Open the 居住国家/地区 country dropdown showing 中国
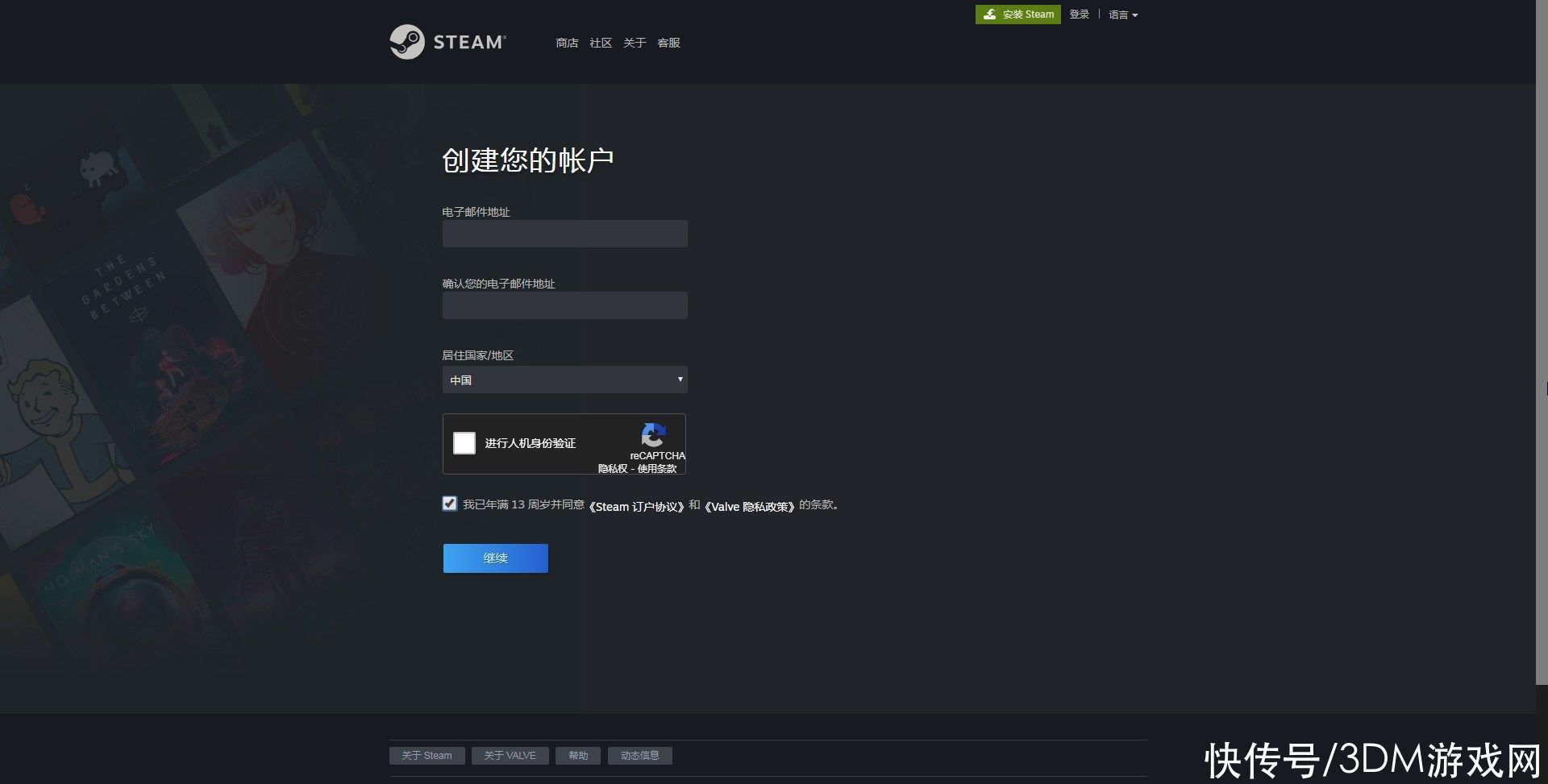Image resolution: width=1548 pixels, height=784 pixels. 564,380
